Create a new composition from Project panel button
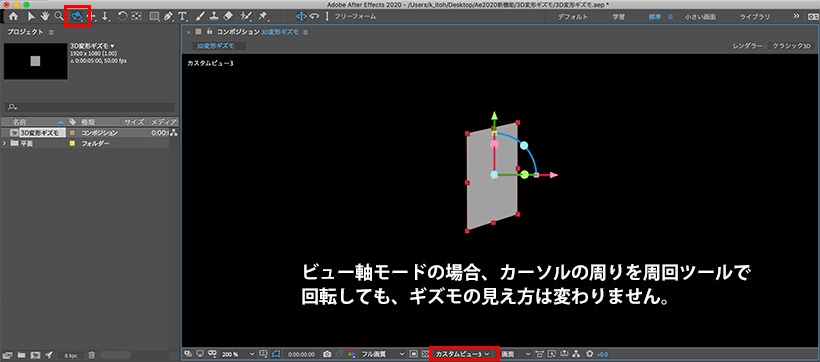This screenshot has width=820, height=362. 35,355
